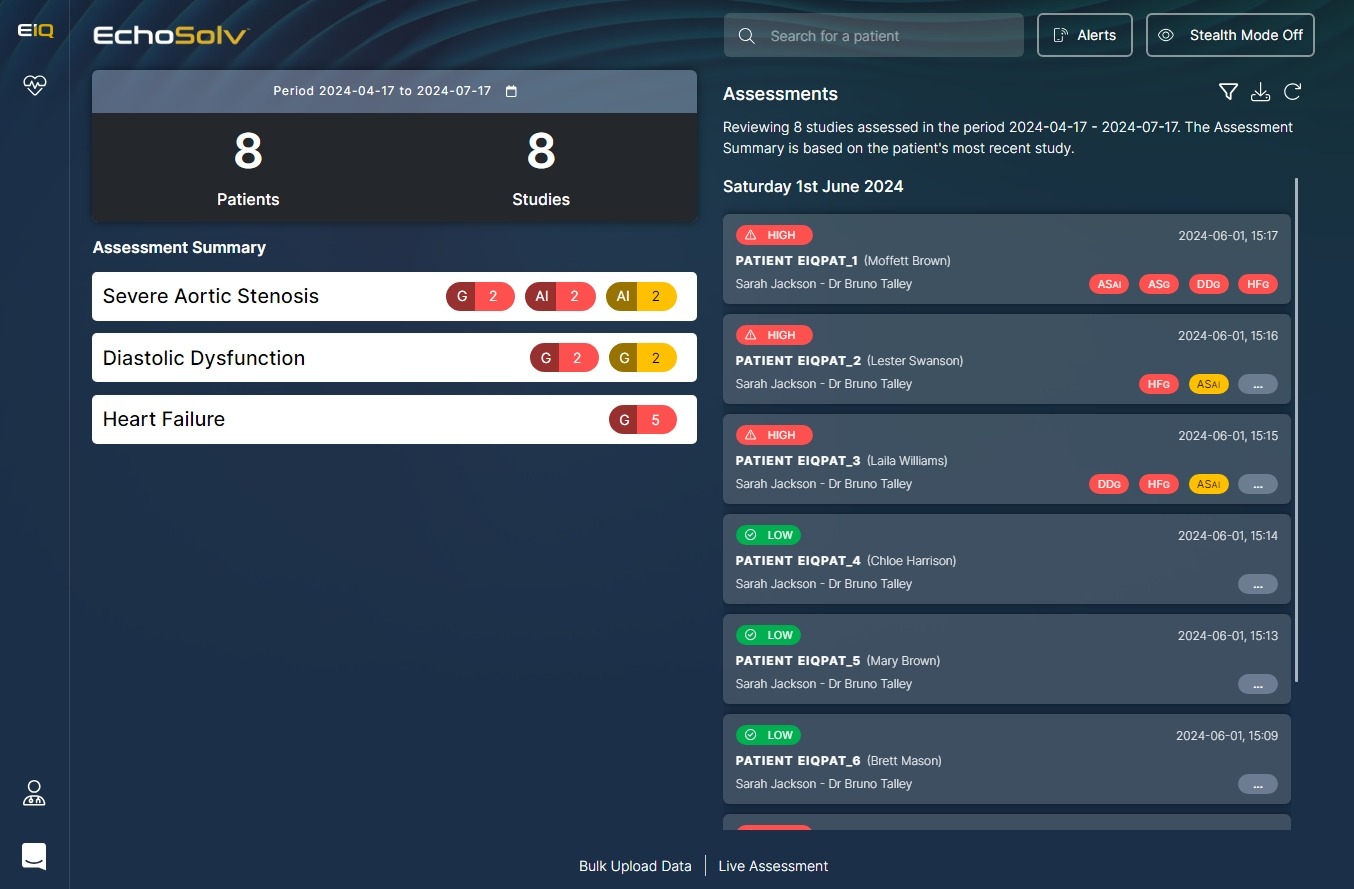Click the HIGH risk badge on PATIENT EIQPAT_3

[x=774, y=435]
